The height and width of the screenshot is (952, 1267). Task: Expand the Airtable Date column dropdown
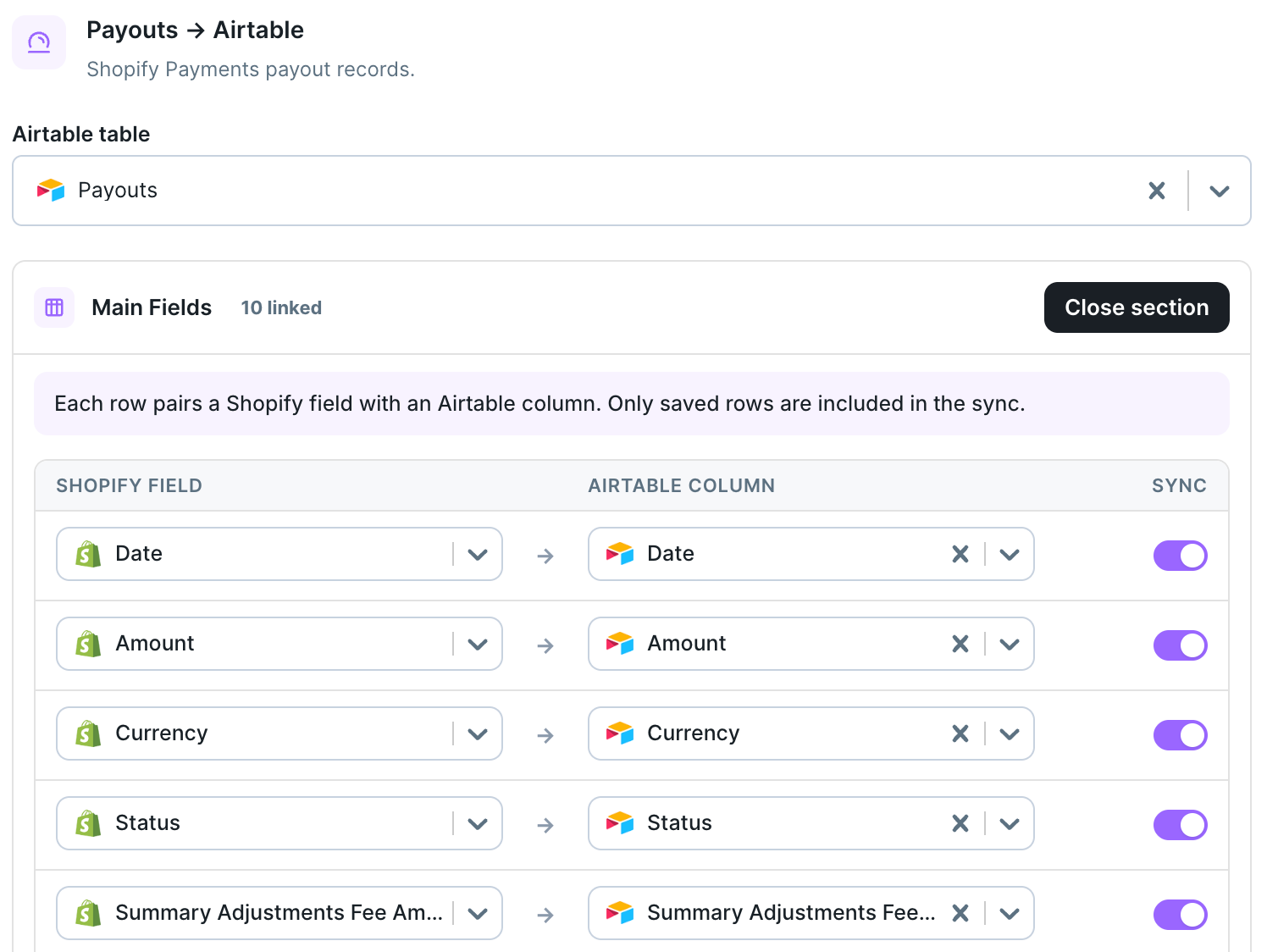click(1010, 555)
